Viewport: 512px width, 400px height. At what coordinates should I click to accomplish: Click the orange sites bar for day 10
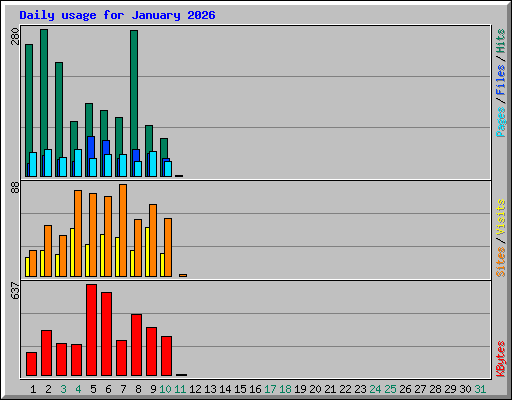(x=168, y=247)
